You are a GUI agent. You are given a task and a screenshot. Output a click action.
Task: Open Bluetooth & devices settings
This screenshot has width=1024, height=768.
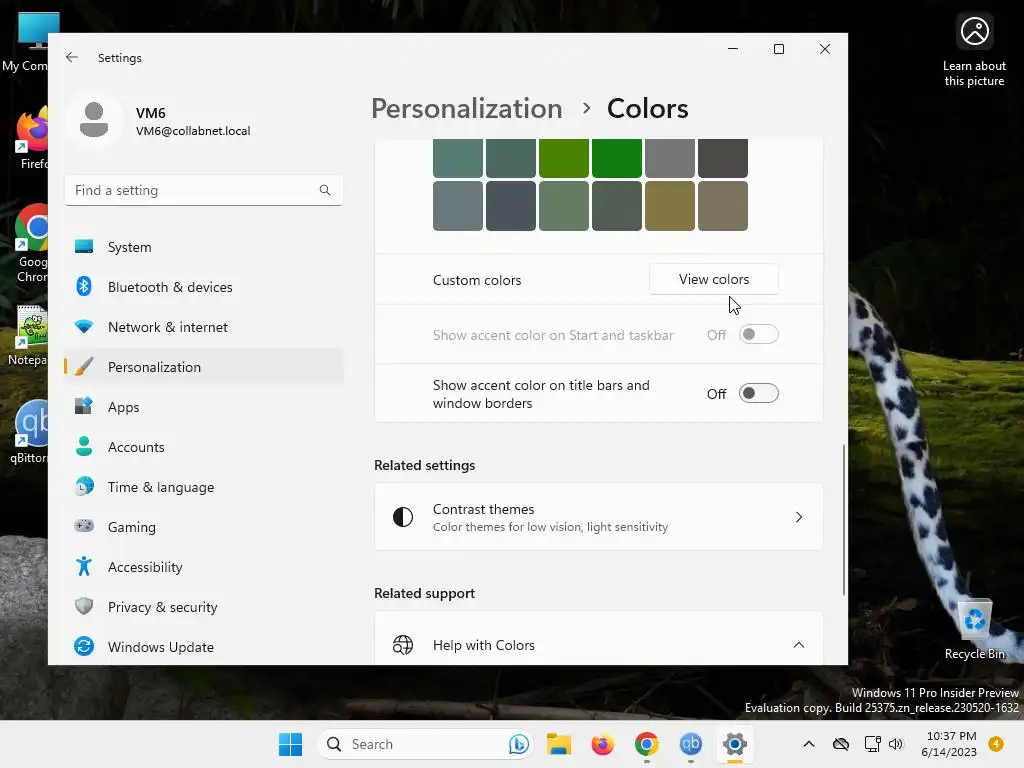click(x=204, y=287)
